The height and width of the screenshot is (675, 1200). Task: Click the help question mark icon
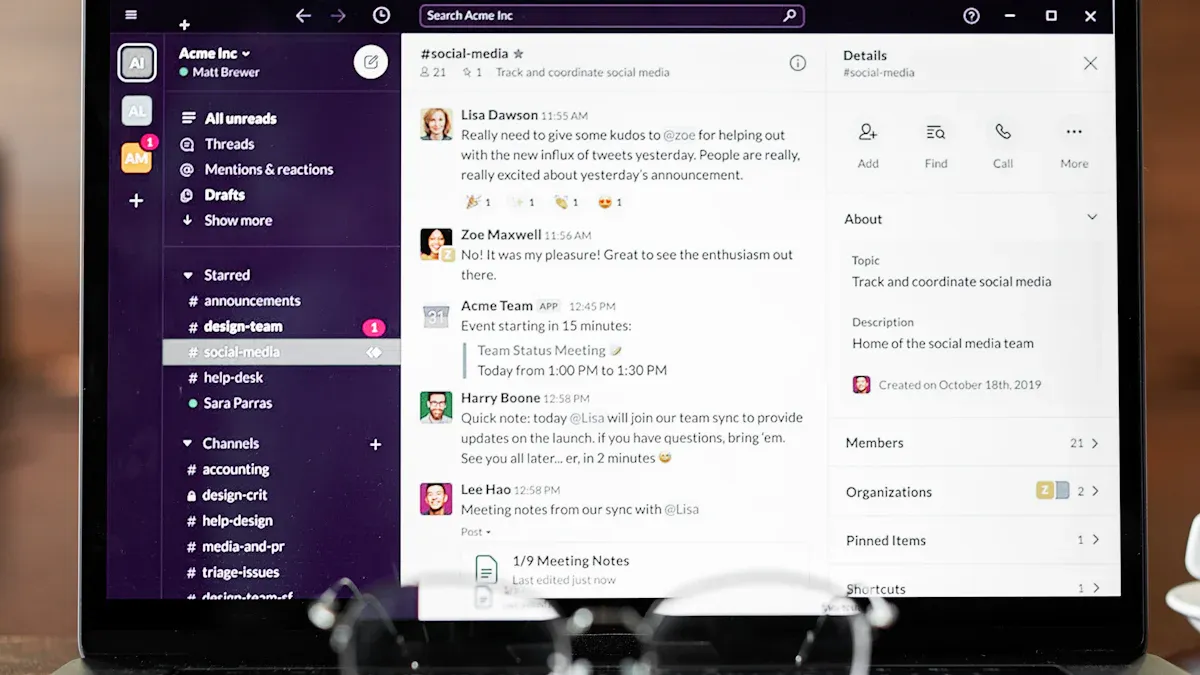pos(971,15)
